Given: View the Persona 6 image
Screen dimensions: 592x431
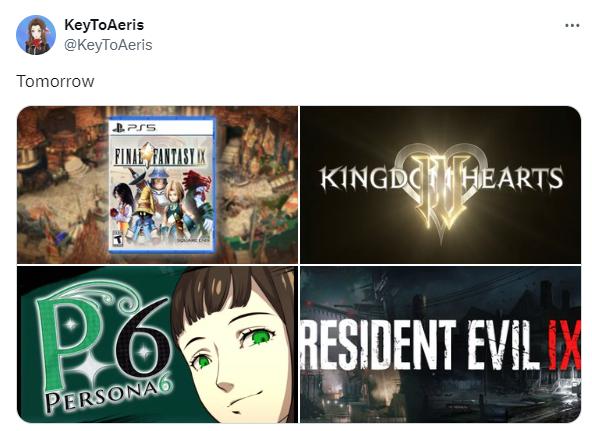Looking at the screenshot, I should point(157,345).
